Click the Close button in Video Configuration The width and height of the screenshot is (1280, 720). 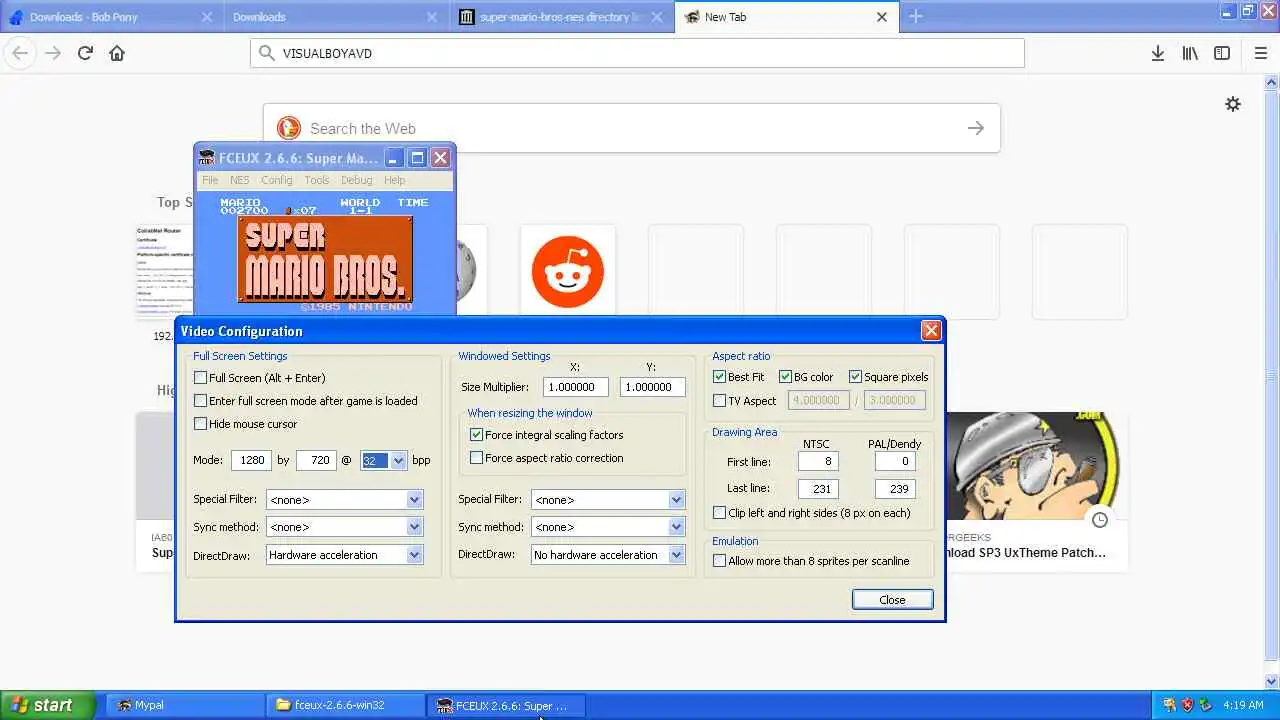[x=892, y=600]
